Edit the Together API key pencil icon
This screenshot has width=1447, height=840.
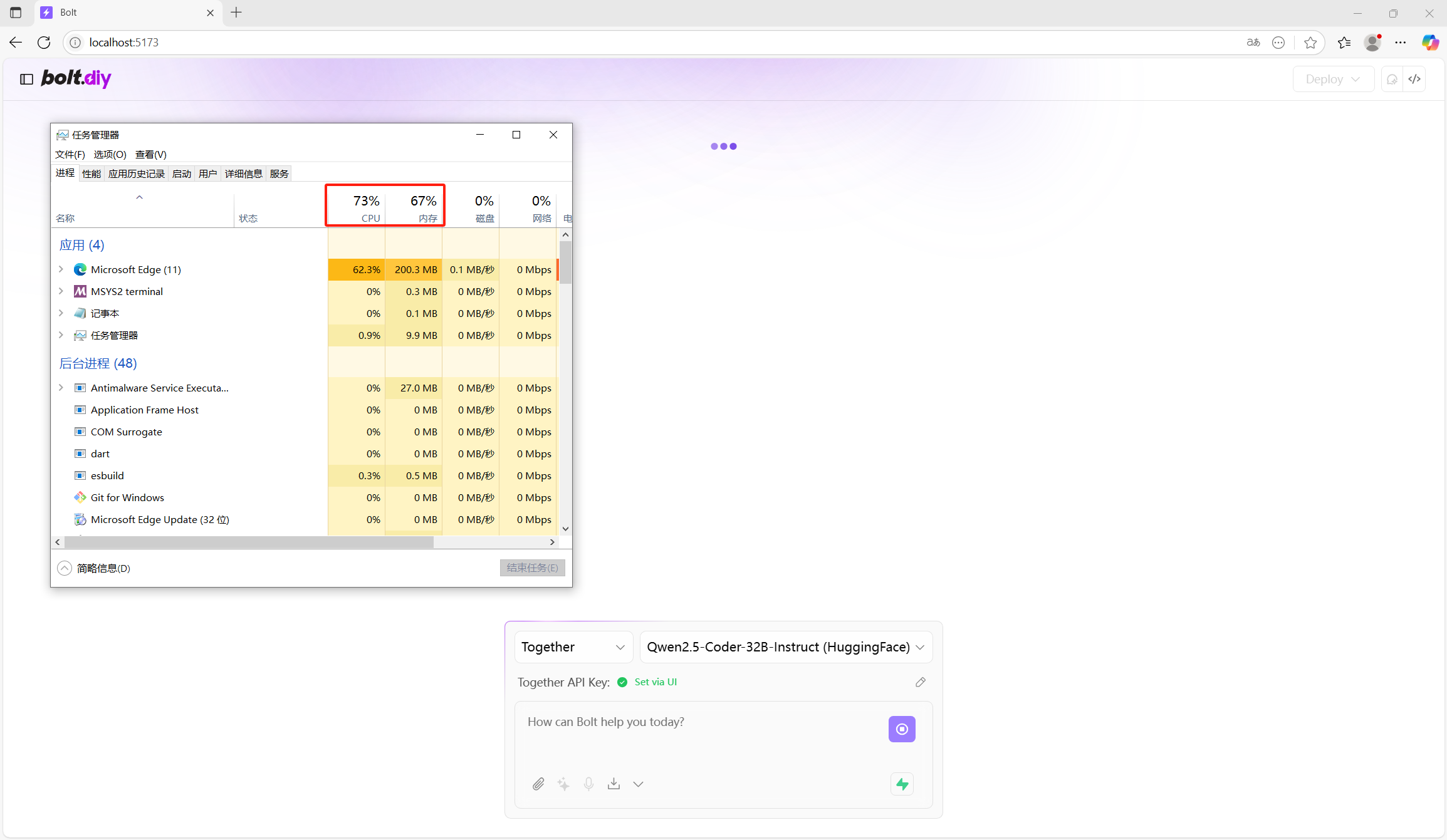click(920, 682)
